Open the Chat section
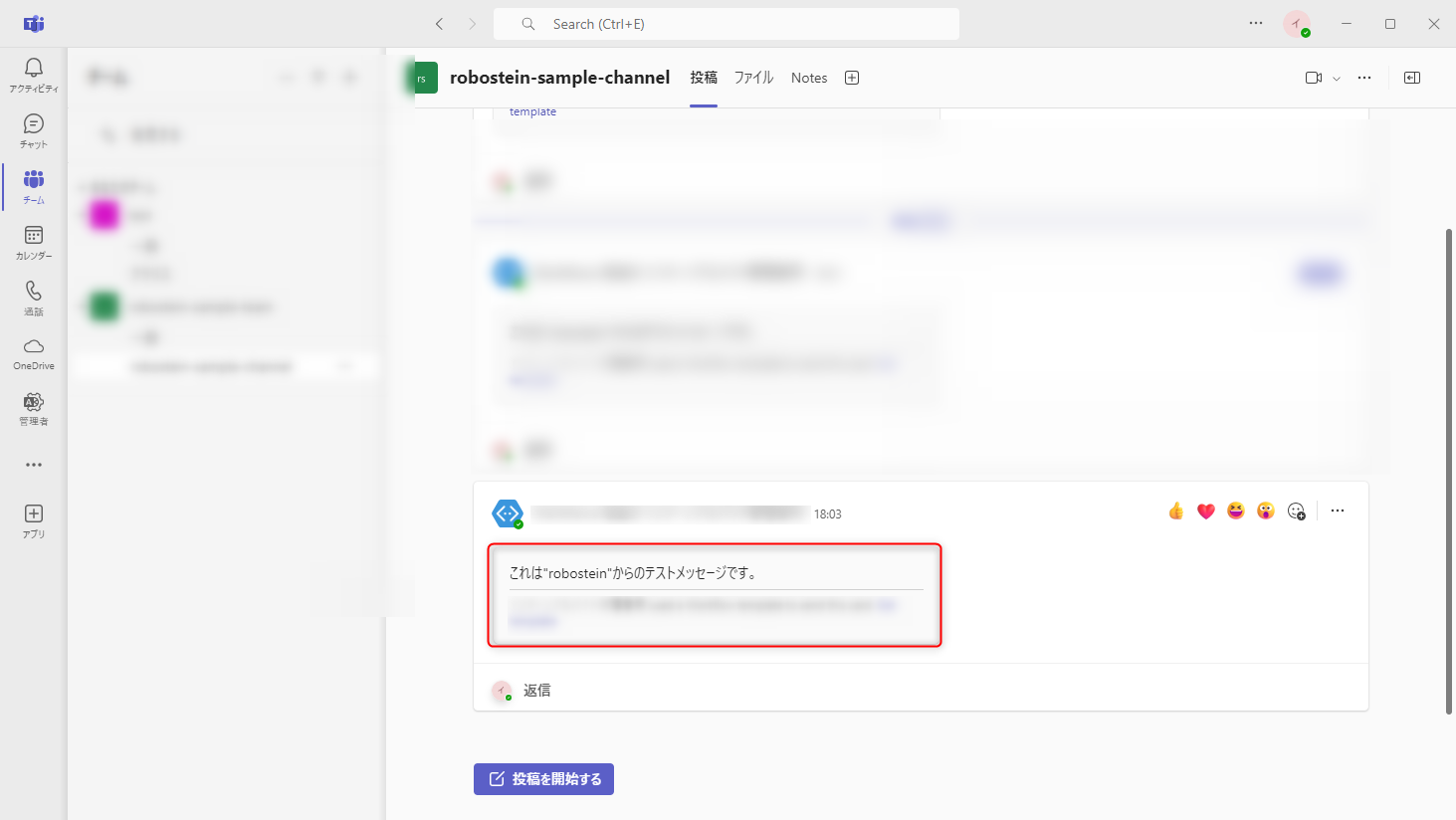This screenshot has width=1456, height=820. [34, 130]
